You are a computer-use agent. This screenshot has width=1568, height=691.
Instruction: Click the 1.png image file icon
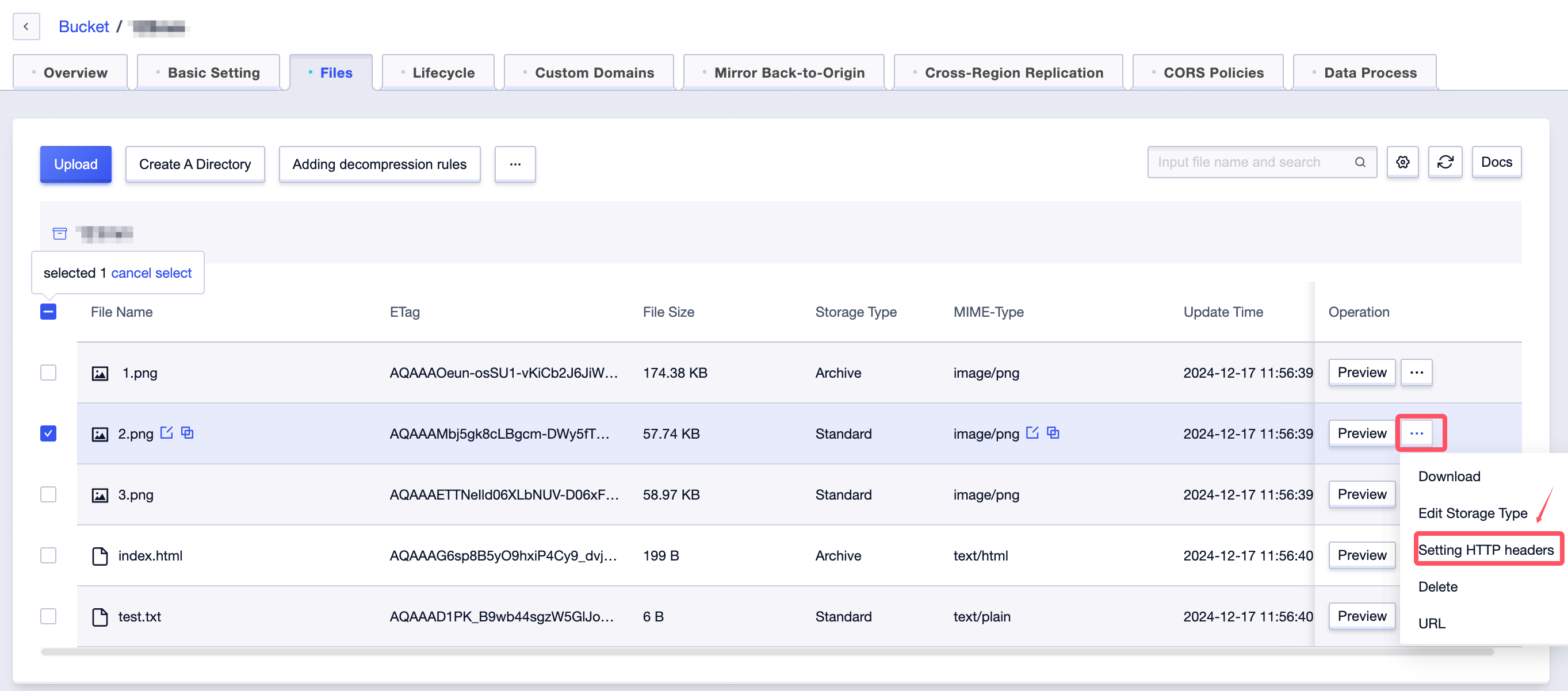pyautogui.click(x=100, y=373)
